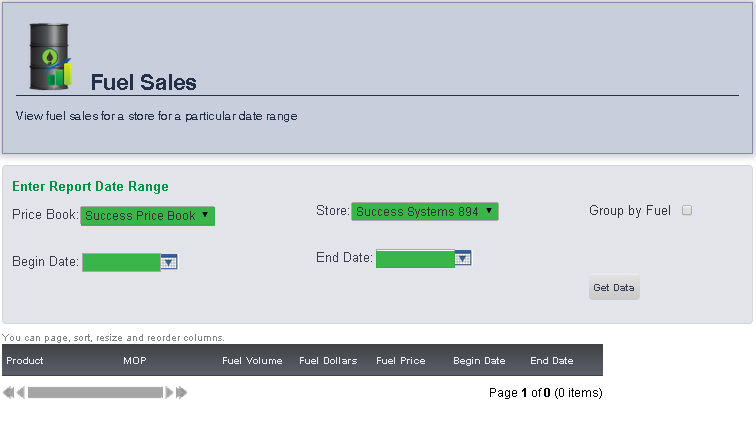Sort by the Fuel Price column

pyautogui.click(x=400, y=361)
